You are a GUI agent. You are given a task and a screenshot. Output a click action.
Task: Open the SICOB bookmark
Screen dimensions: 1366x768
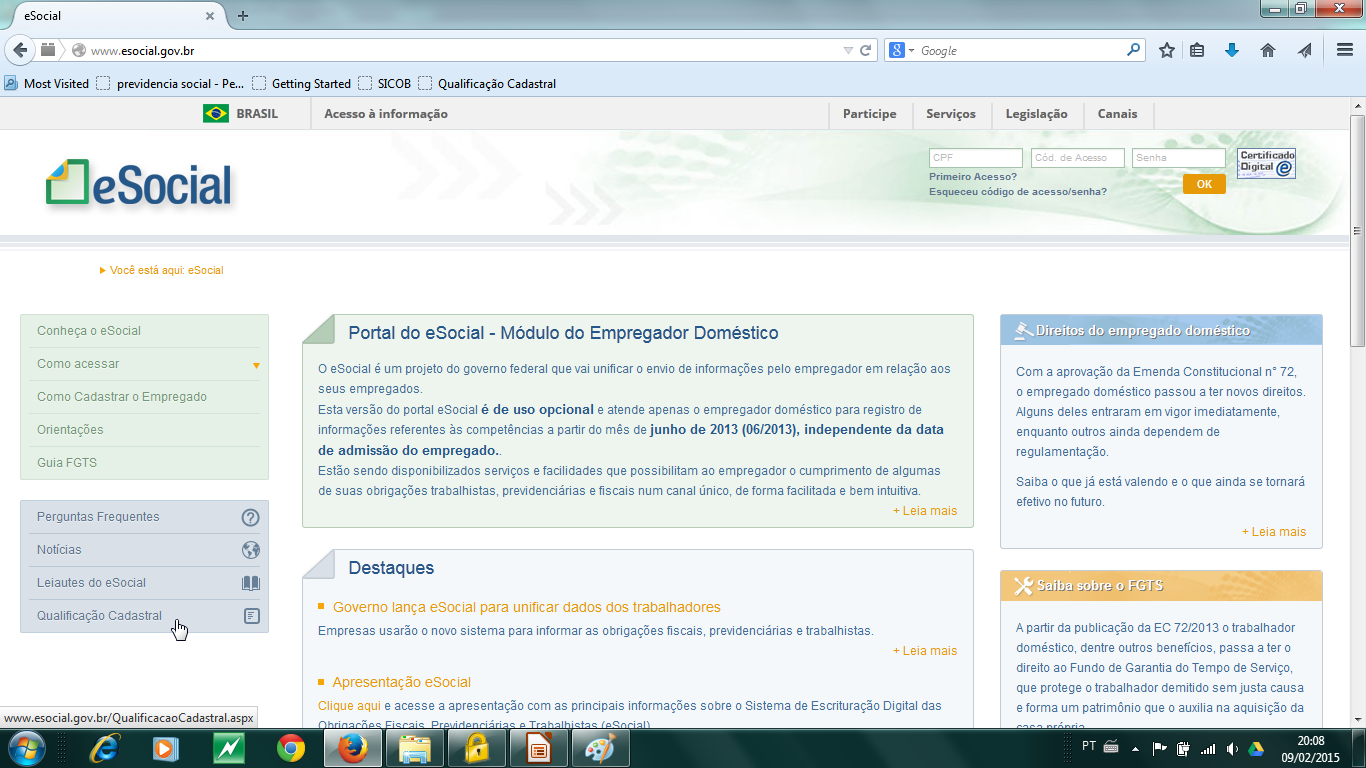[385, 84]
